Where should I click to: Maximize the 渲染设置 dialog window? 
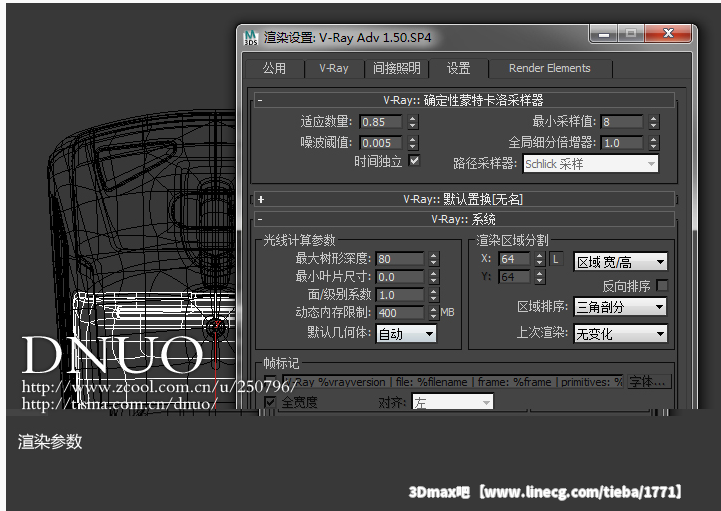tap(631, 34)
